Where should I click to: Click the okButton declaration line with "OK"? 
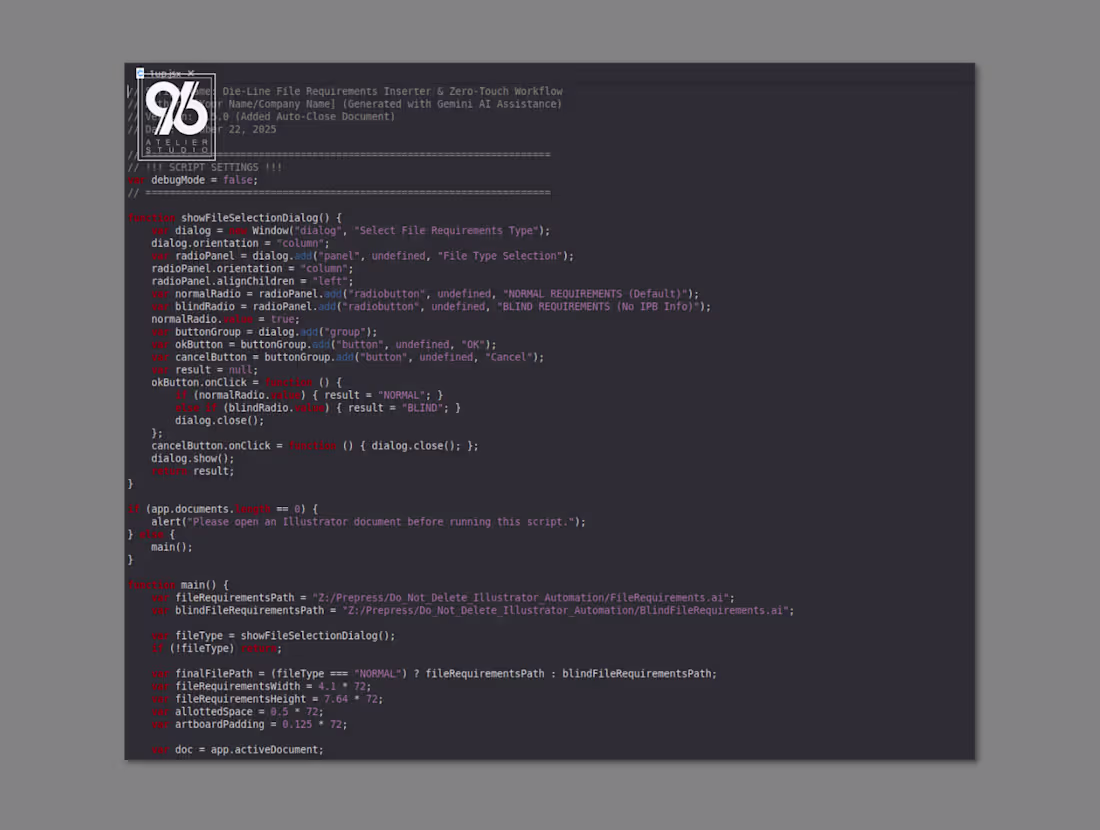323,344
